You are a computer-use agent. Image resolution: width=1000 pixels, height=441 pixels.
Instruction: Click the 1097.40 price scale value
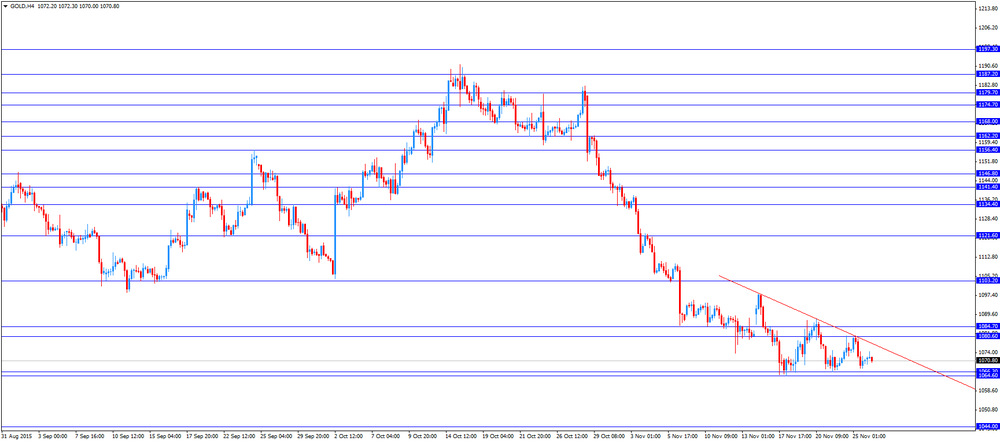(x=988, y=295)
